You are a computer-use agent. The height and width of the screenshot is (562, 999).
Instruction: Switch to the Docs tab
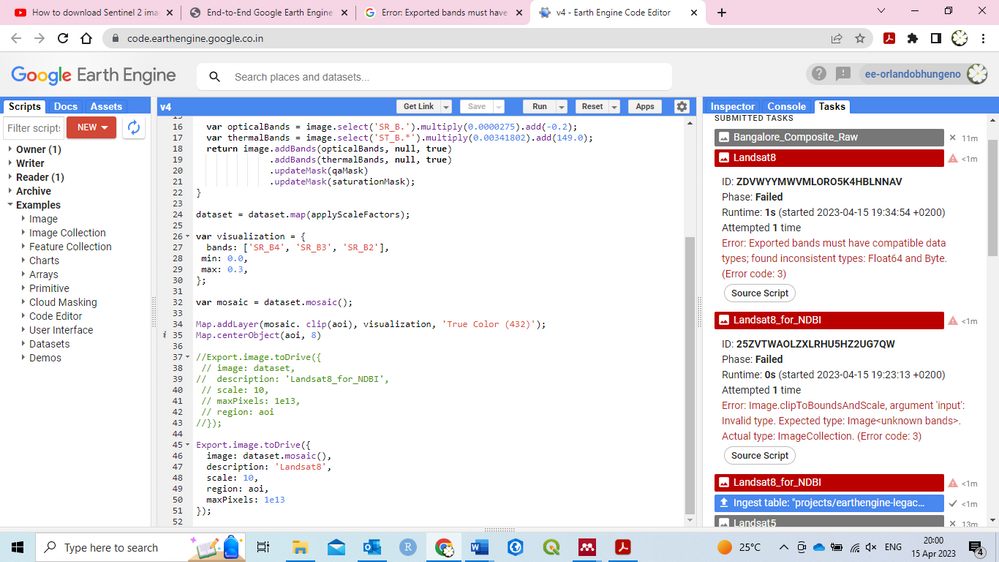tap(66, 106)
